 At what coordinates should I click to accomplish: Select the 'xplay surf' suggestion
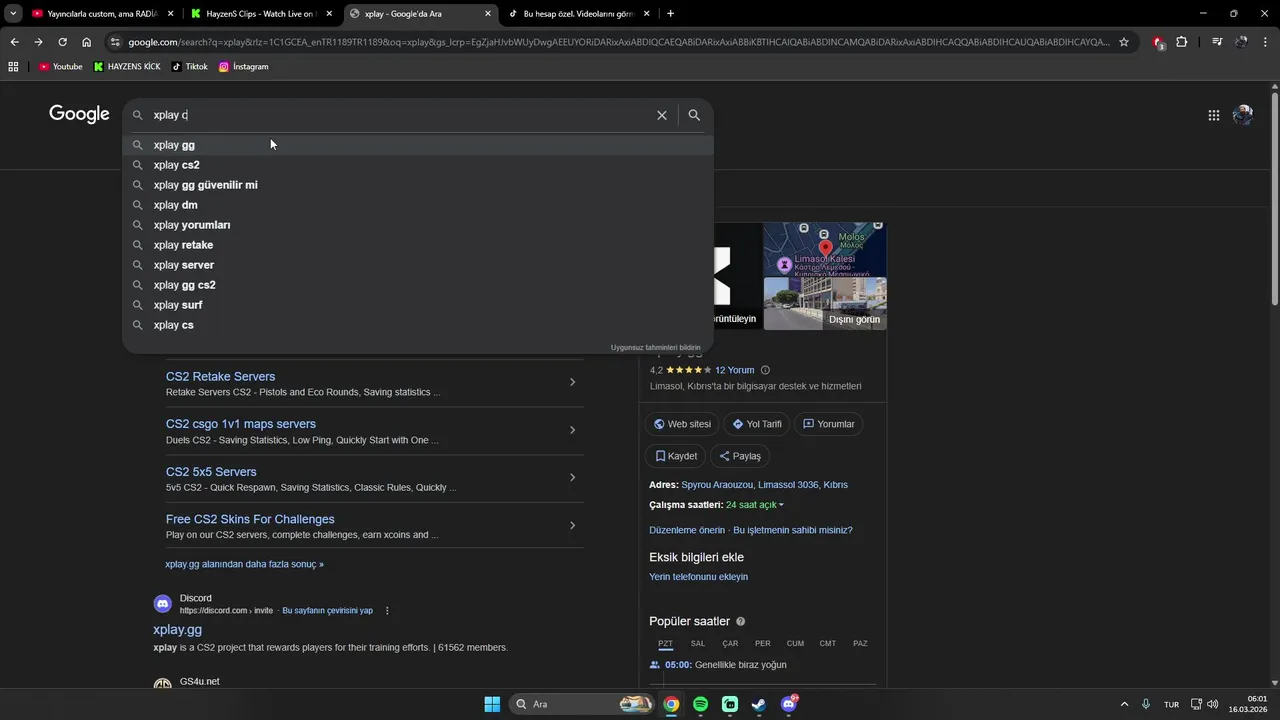(x=418, y=305)
